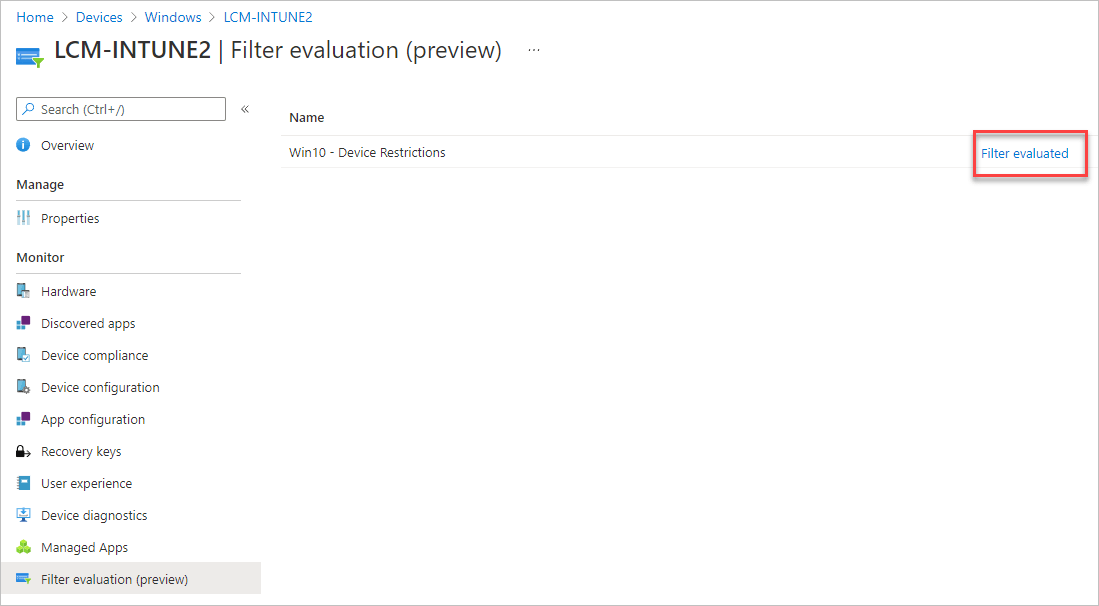Click the Name column header
Image resolution: width=1099 pixels, height=606 pixels.
point(306,117)
